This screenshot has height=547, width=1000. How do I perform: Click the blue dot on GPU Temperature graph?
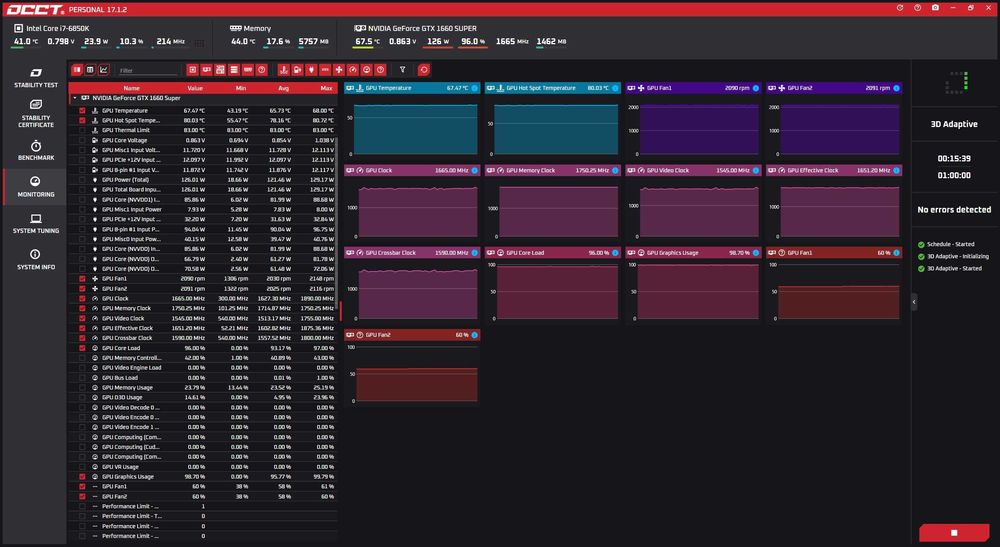tap(474, 88)
